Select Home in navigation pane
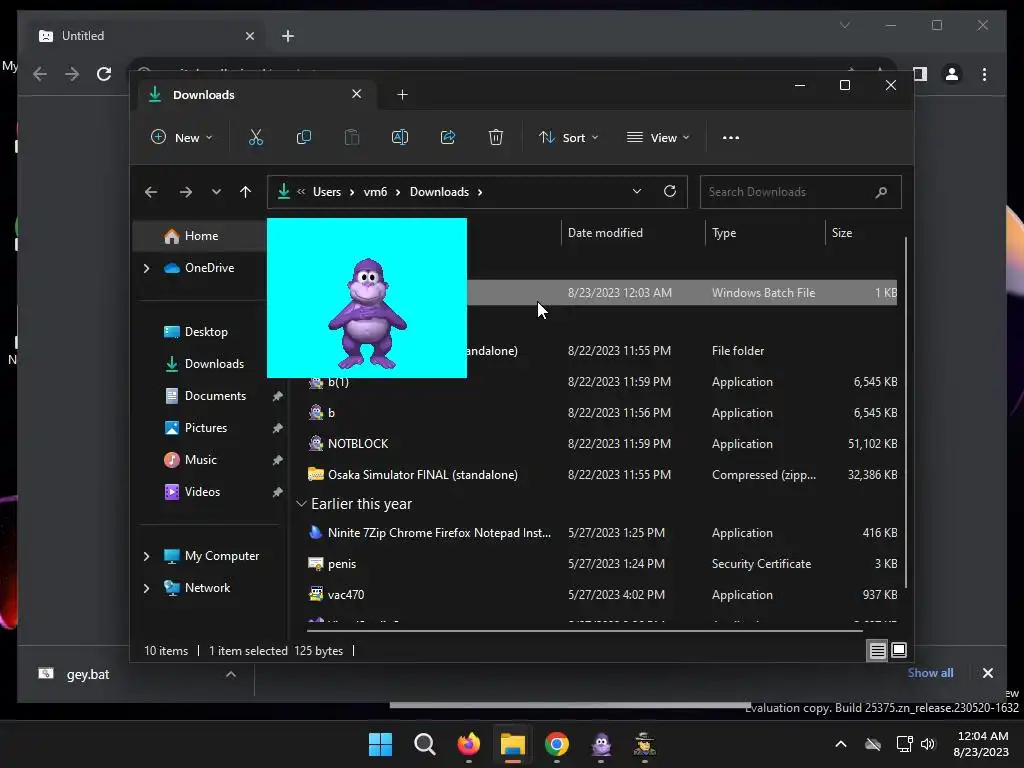The height and width of the screenshot is (768, 1024). coord(200,236)
